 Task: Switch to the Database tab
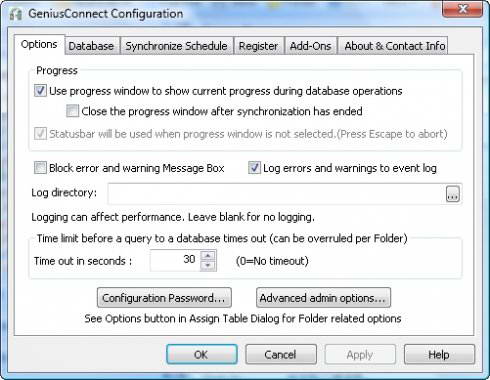click(91, 46)
